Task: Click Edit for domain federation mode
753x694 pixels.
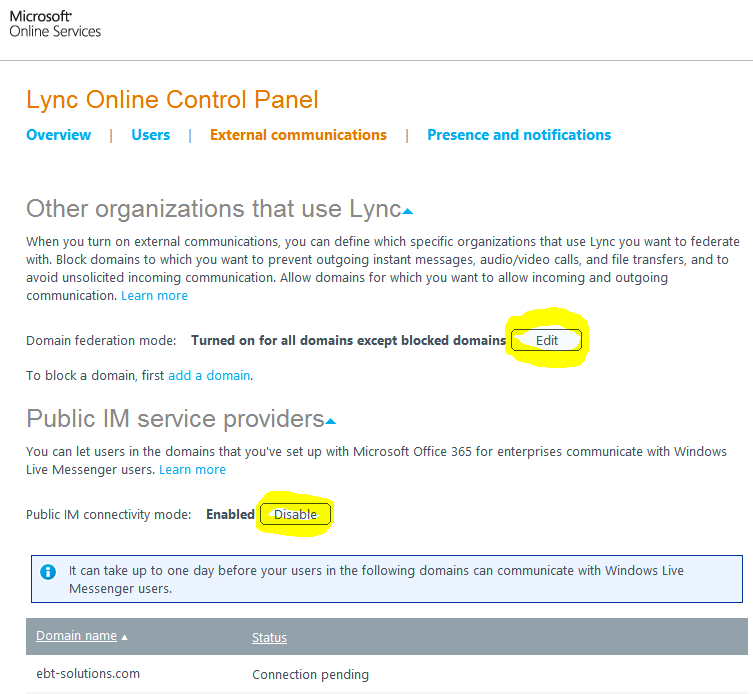Action: click(547, 341)
